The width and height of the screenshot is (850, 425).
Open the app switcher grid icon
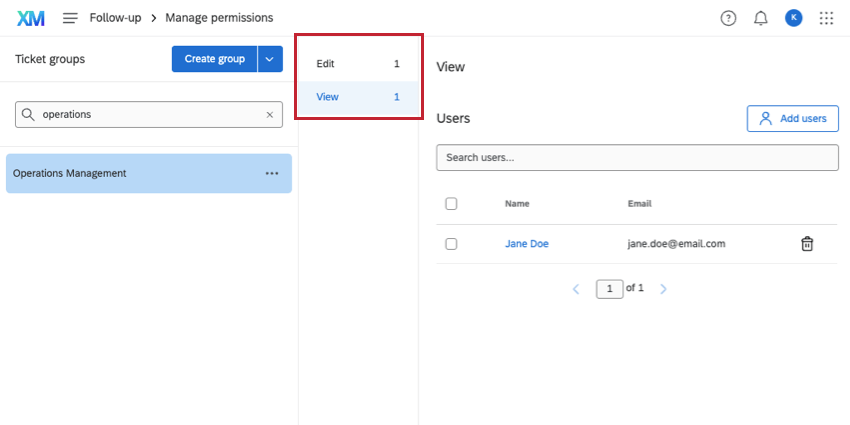pyautogui.click(x=826, y=18)
